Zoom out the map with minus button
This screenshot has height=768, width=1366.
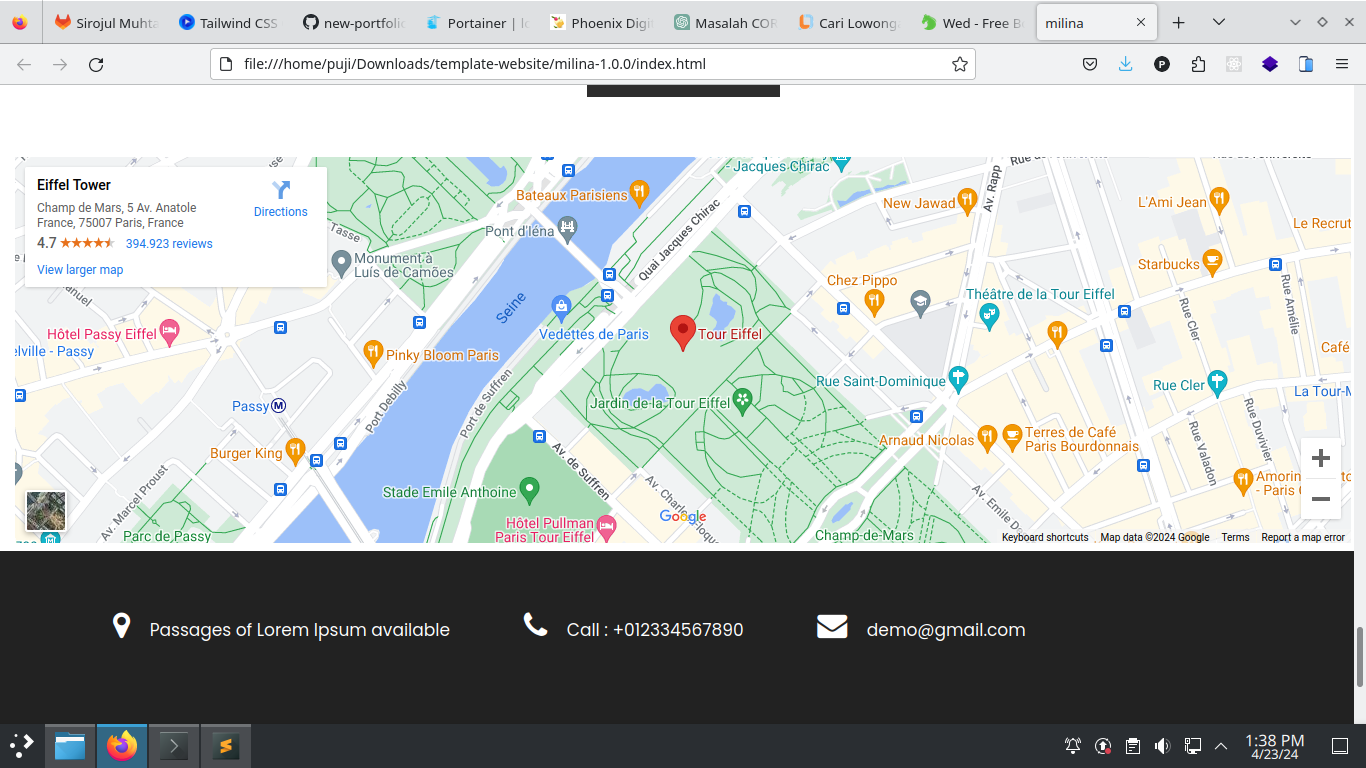tap(1320, 499)
